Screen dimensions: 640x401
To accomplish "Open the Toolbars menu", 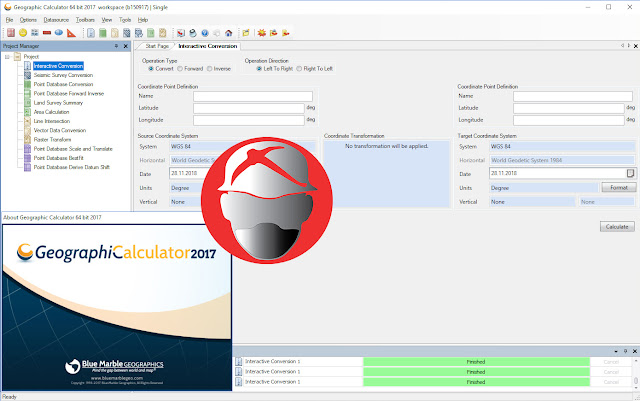I will [x=85, y=20].
